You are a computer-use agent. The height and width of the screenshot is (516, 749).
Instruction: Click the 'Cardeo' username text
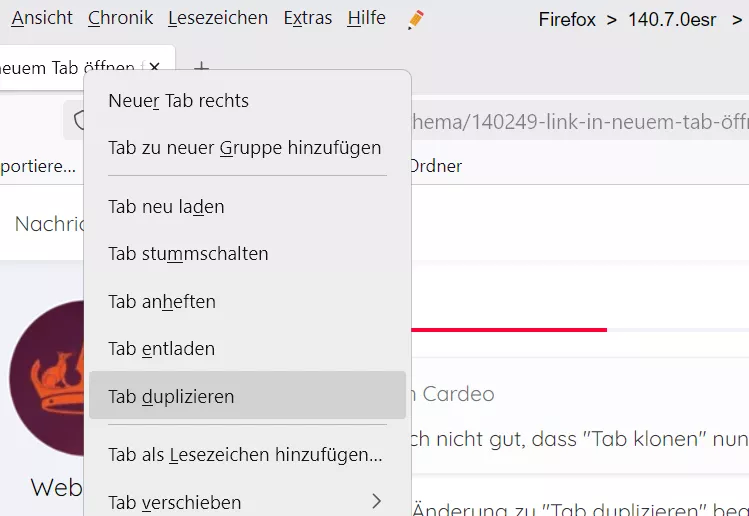(x=458, y=394)
